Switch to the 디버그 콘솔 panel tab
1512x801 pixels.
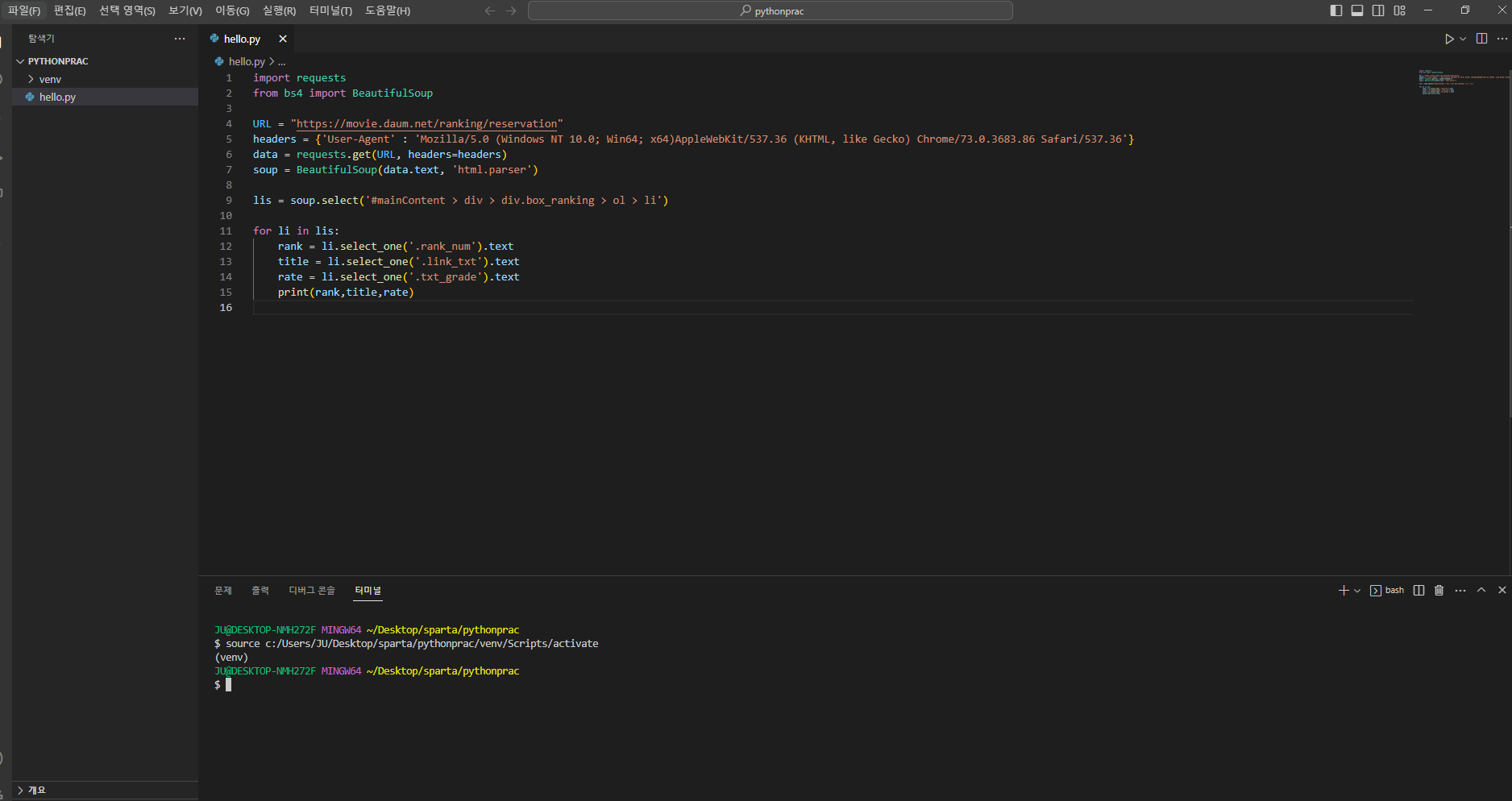(312, 591)
